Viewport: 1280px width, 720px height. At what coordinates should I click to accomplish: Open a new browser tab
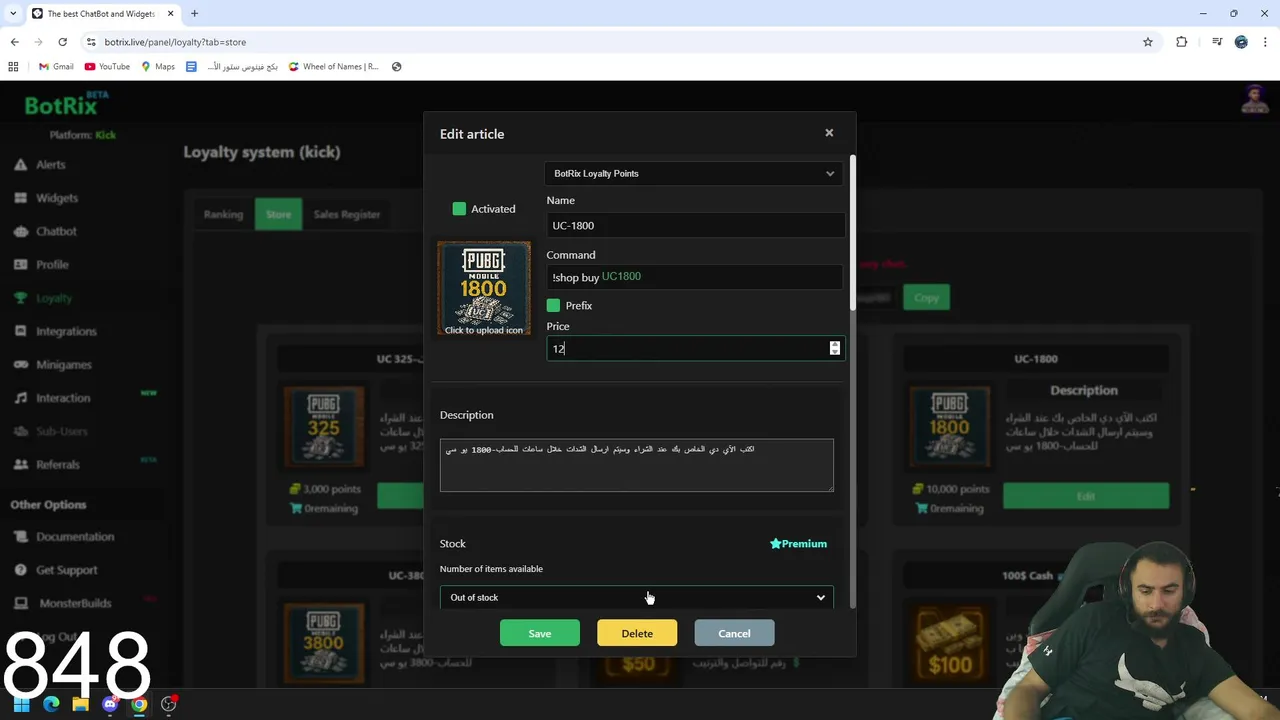click(x=194, y=14)
